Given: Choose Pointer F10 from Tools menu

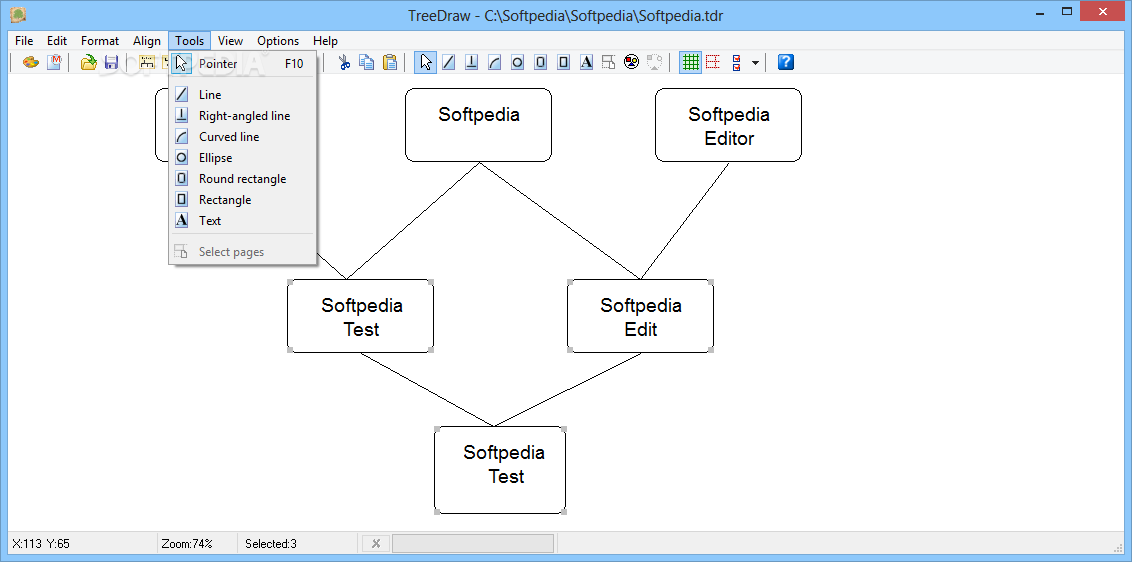Looking at the screenshot, I should pyautogui.click(x=243, y=64).
